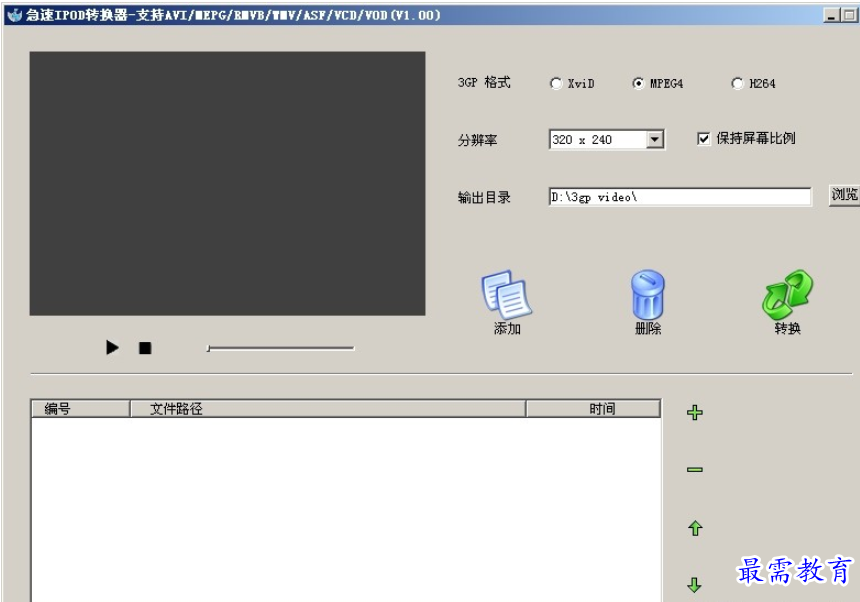Stop the video preview
Screen dimensions: 860x602
pyautogui.click(x=145, y=348)
